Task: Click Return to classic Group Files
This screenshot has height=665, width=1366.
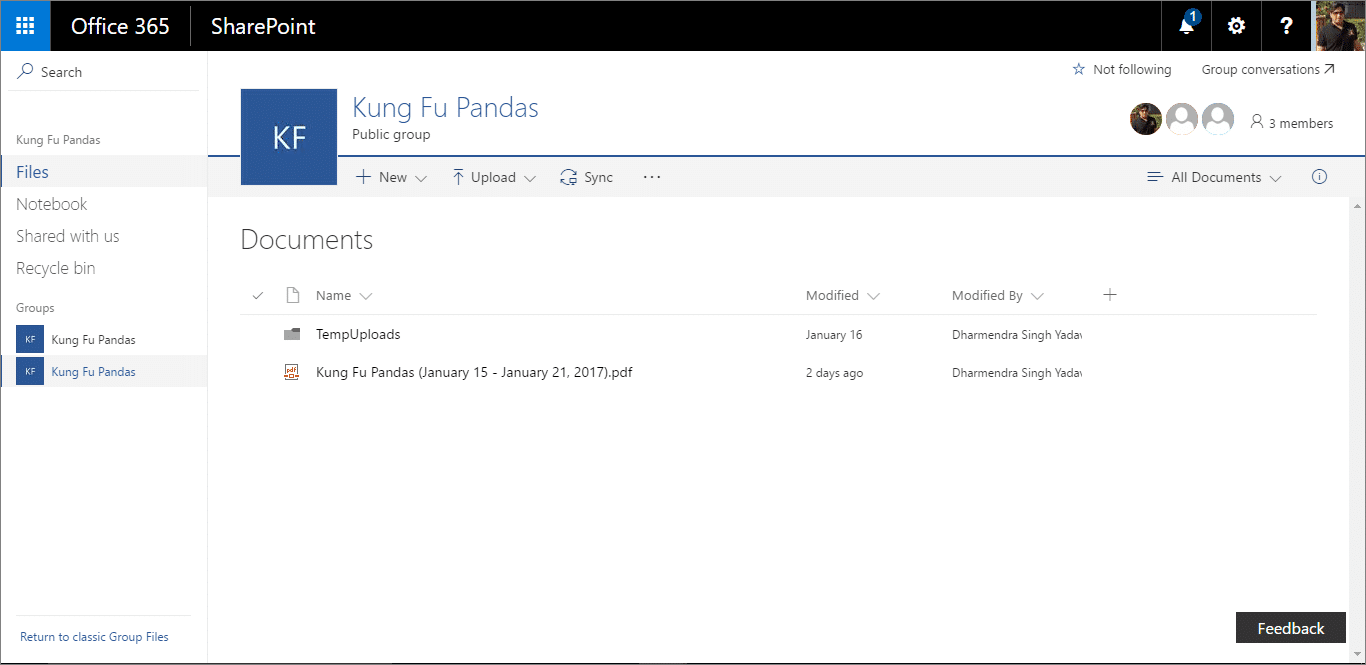Action: click(x=95, y=637)
